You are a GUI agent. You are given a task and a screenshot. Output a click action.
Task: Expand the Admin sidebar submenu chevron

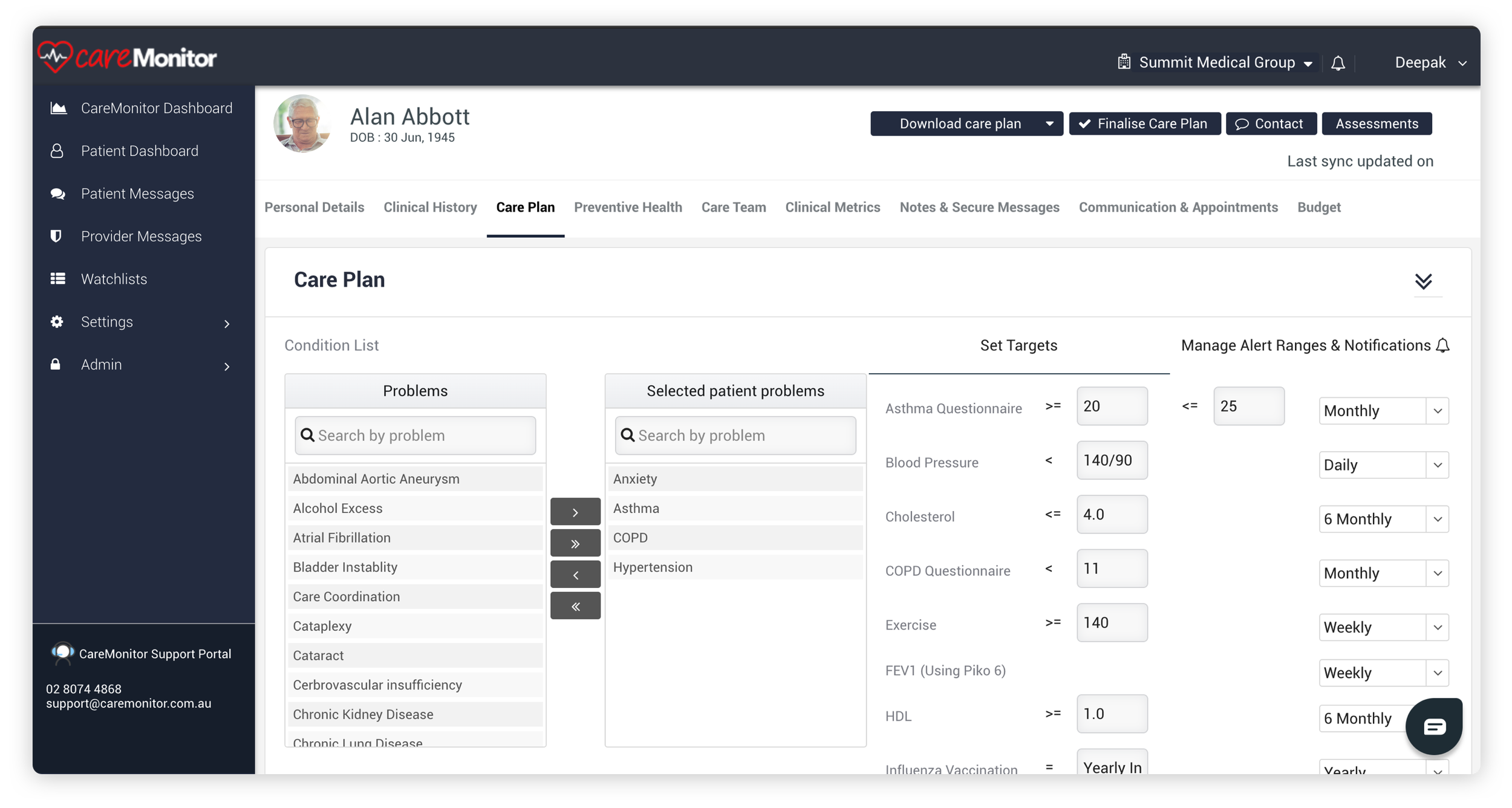coord(227,367)
